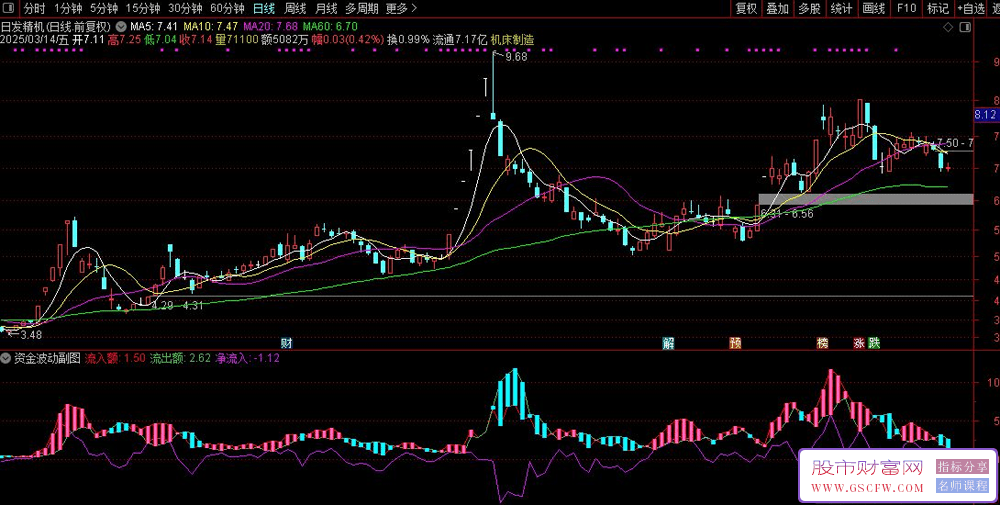
Task: Click MA10: 7.47 label
Action: [x=211, y=27]
